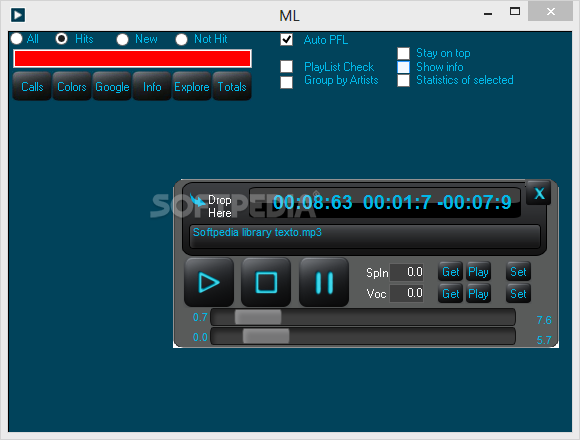
Task: Click the Google button
Action: pos(112,87)
